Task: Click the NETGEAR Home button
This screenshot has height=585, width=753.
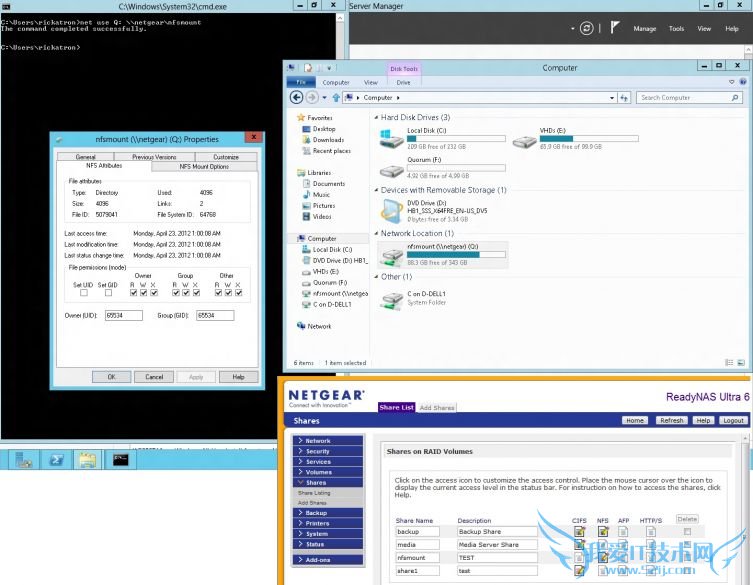Action: pos(635,420)
